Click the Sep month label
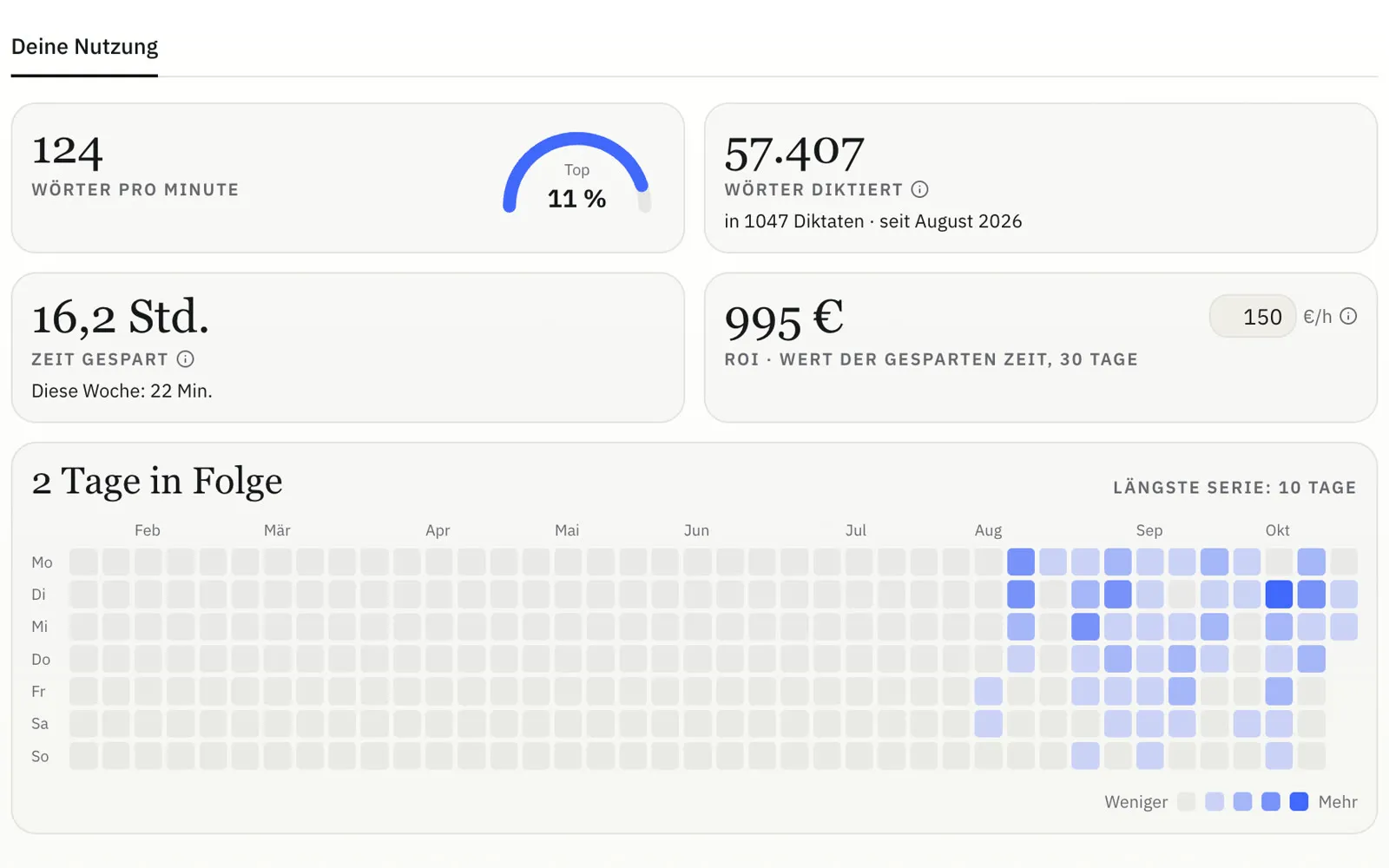 point(1149,530)
